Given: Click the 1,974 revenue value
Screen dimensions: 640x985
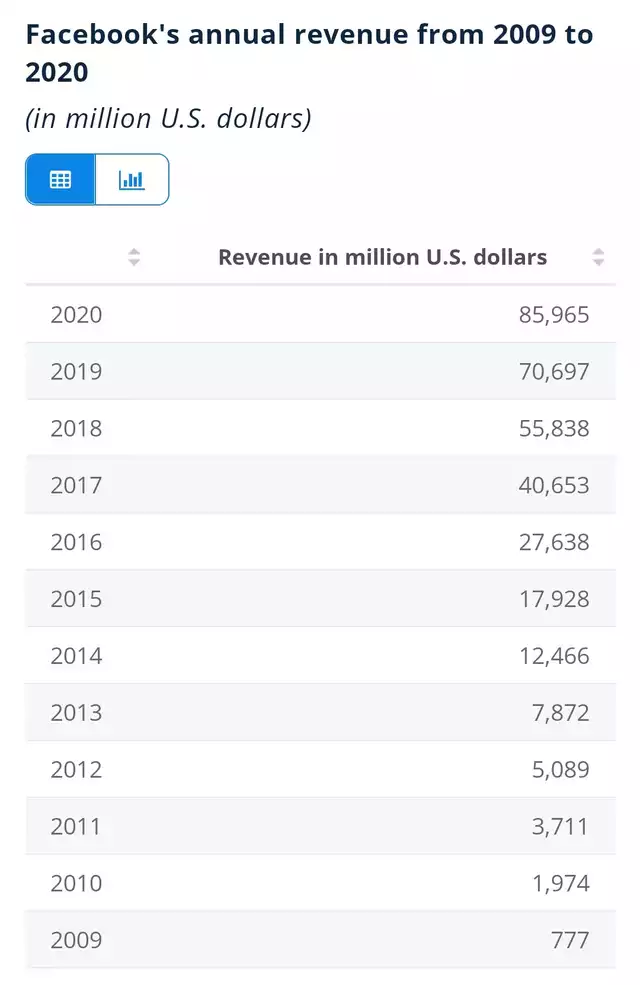Looking at the screenshot, I should [561, 883].
